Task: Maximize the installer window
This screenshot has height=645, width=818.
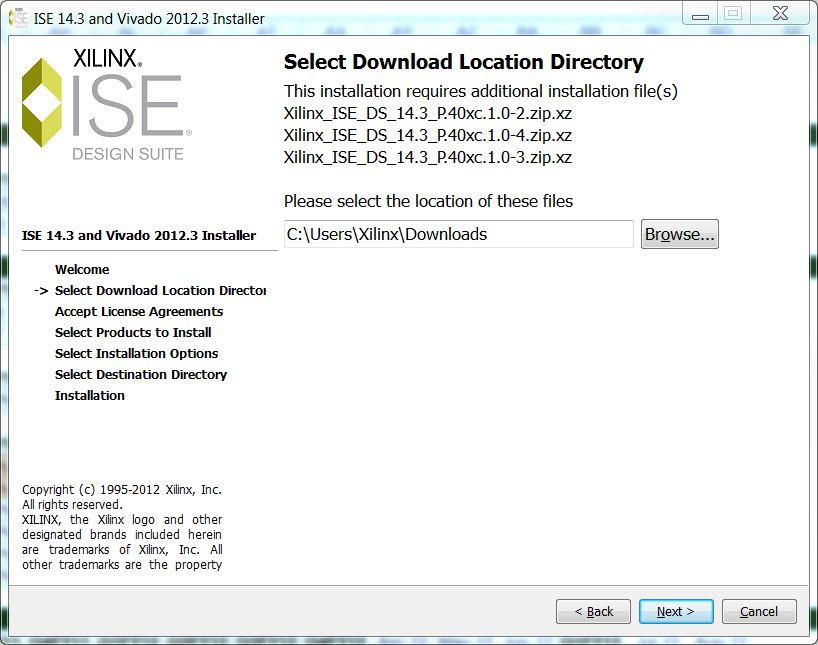Action: [733, 13]
